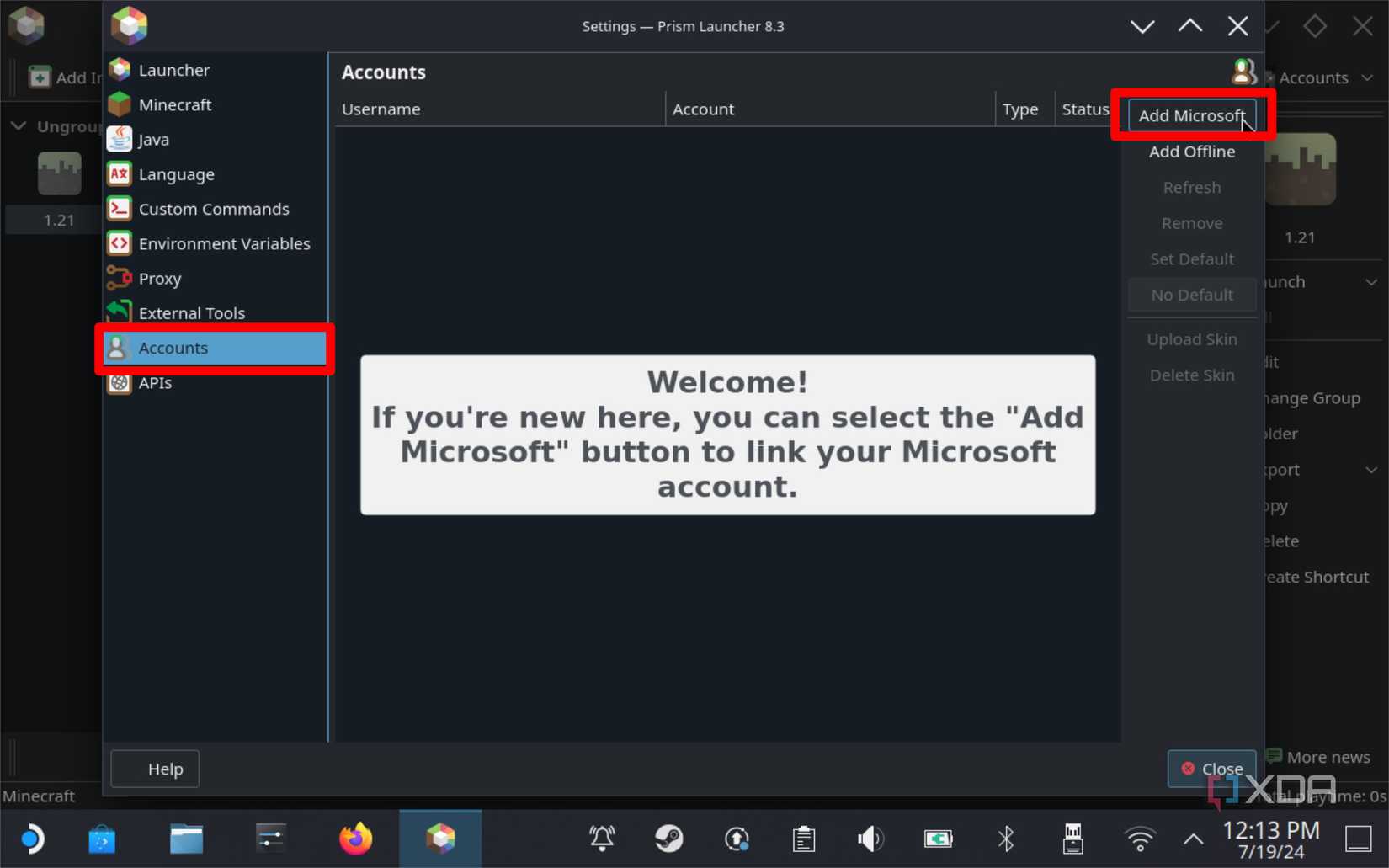Open the Discover store from the taskbar
Screen dimensions: 1389x868
coord(102,839)
